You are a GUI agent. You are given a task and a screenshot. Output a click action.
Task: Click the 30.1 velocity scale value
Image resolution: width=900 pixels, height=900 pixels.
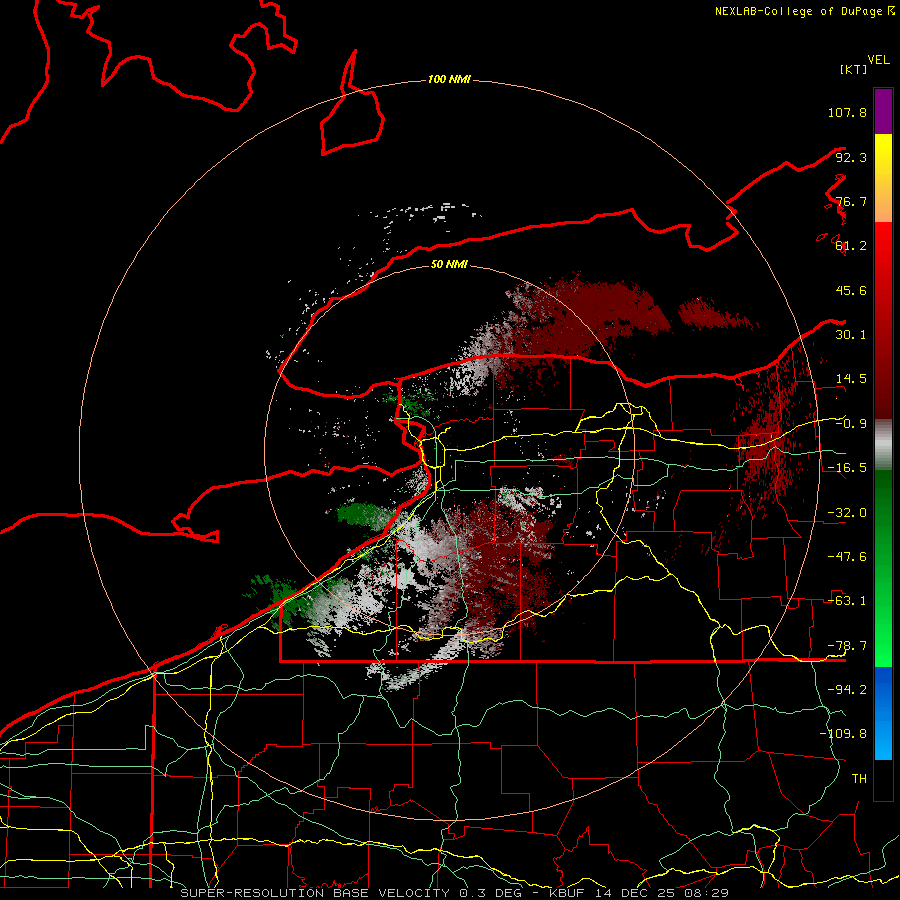[851, 335]
